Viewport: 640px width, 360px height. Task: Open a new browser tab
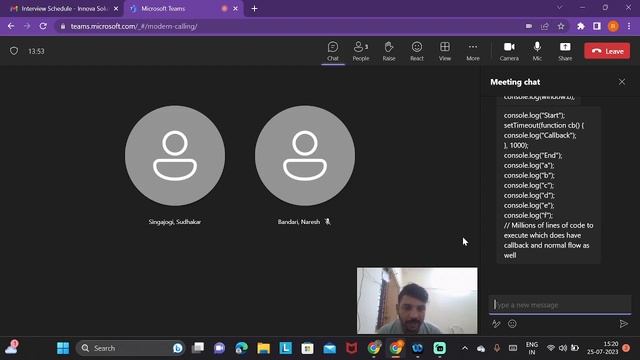(x=254, y=9)
